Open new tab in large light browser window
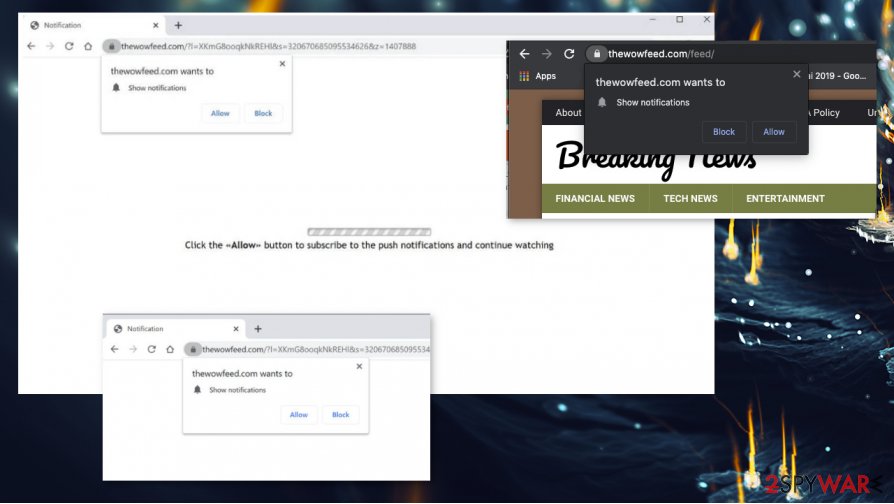 click(178, 25)
